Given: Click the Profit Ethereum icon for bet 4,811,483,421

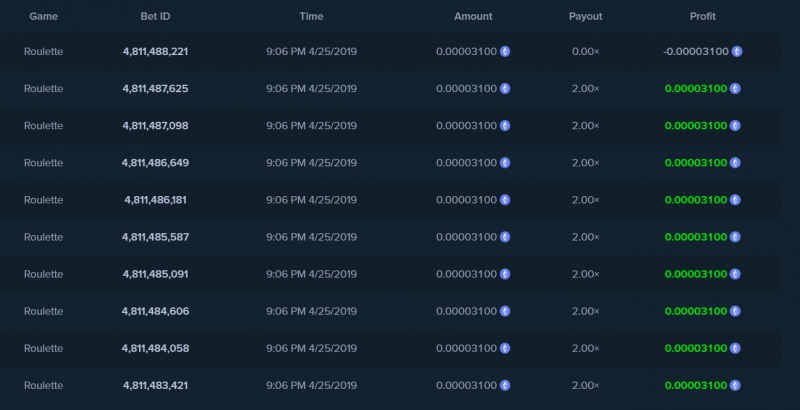Looking at the screenshot, I should (735, 386).
